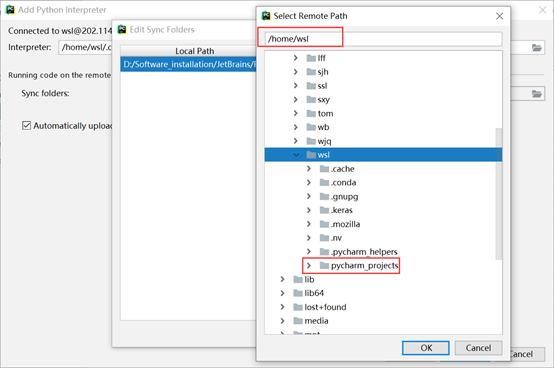Click the /home/wsl remote path field

383,39
